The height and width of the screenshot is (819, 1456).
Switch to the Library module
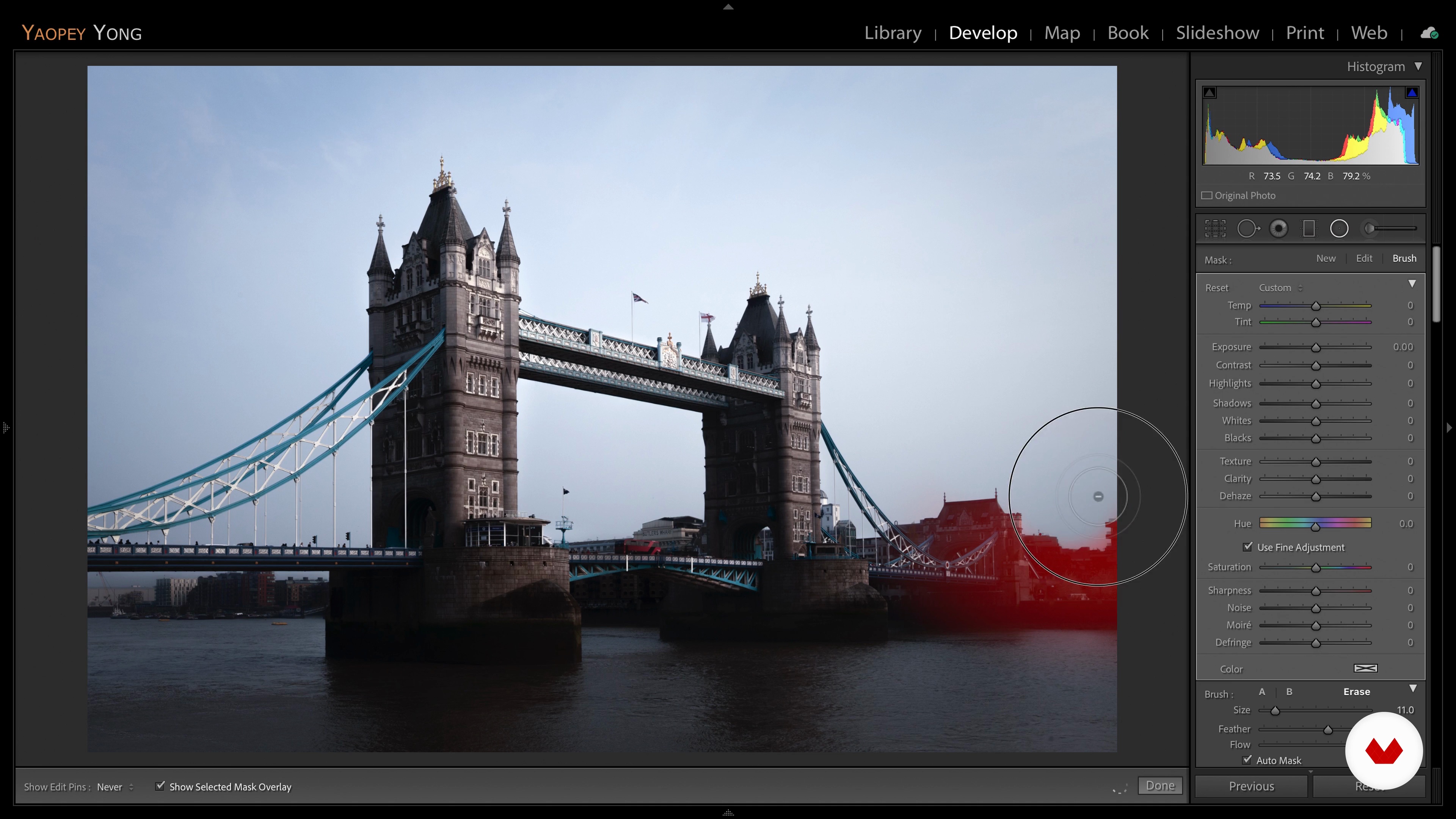click(x=893, y=33)
